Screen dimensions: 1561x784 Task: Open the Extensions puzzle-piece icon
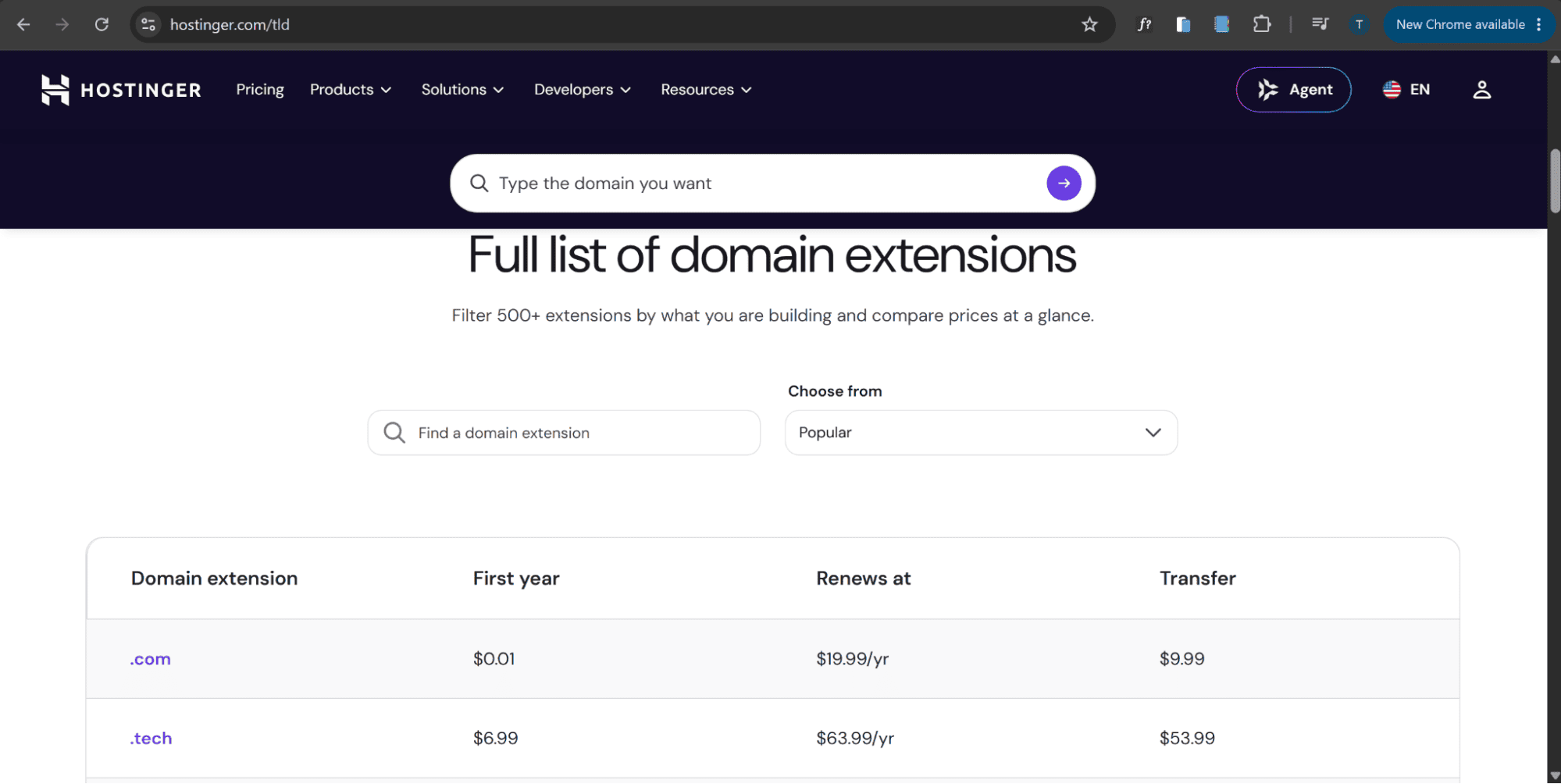click(1261, 24)
